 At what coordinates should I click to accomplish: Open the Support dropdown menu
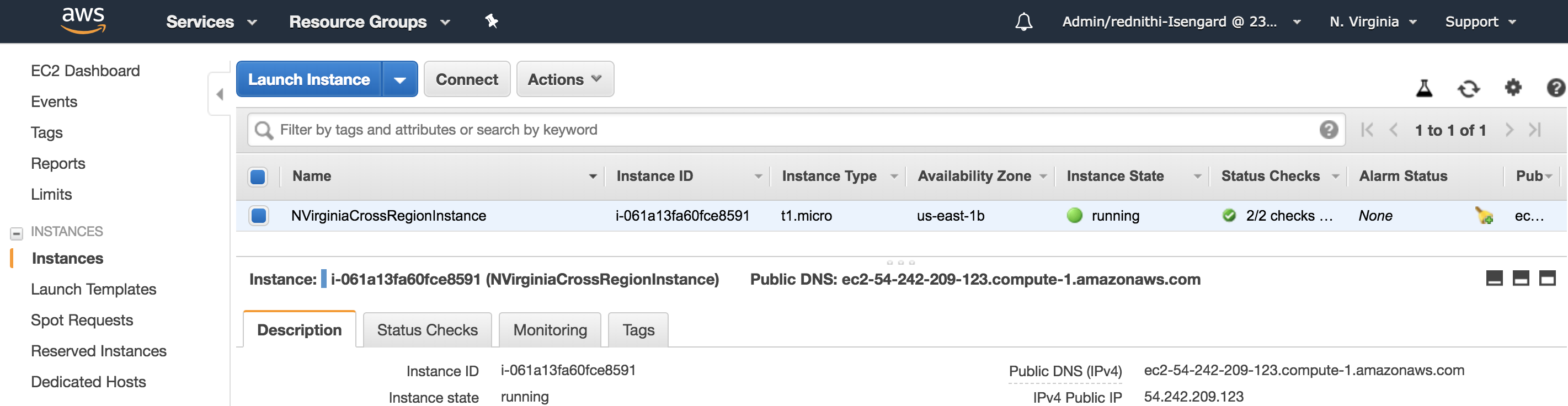(x=1480, y=22)
